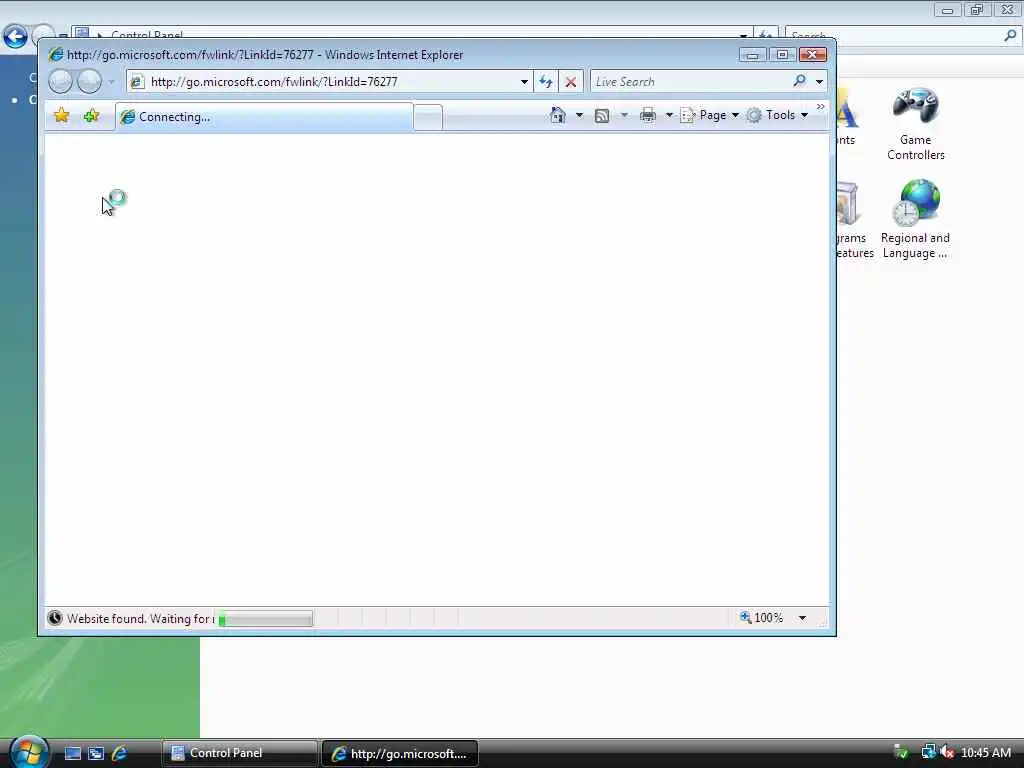This screenshot has width=1024, height=768.
Task: Maximize the Internet Explorer window
Action: coord(782,55)
